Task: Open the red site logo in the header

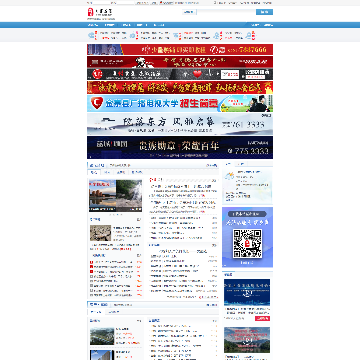Action: pos(100,13)
